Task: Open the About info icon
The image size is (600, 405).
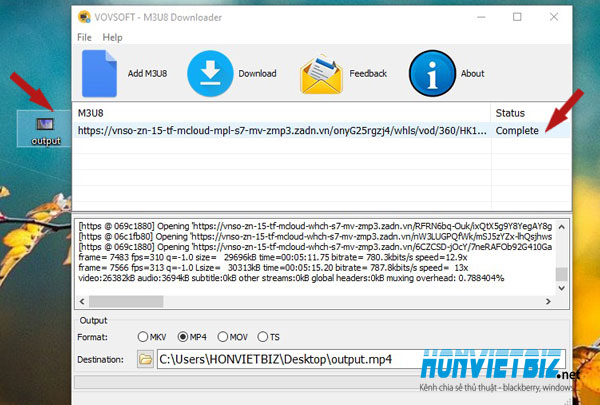Action: (432, 73)
